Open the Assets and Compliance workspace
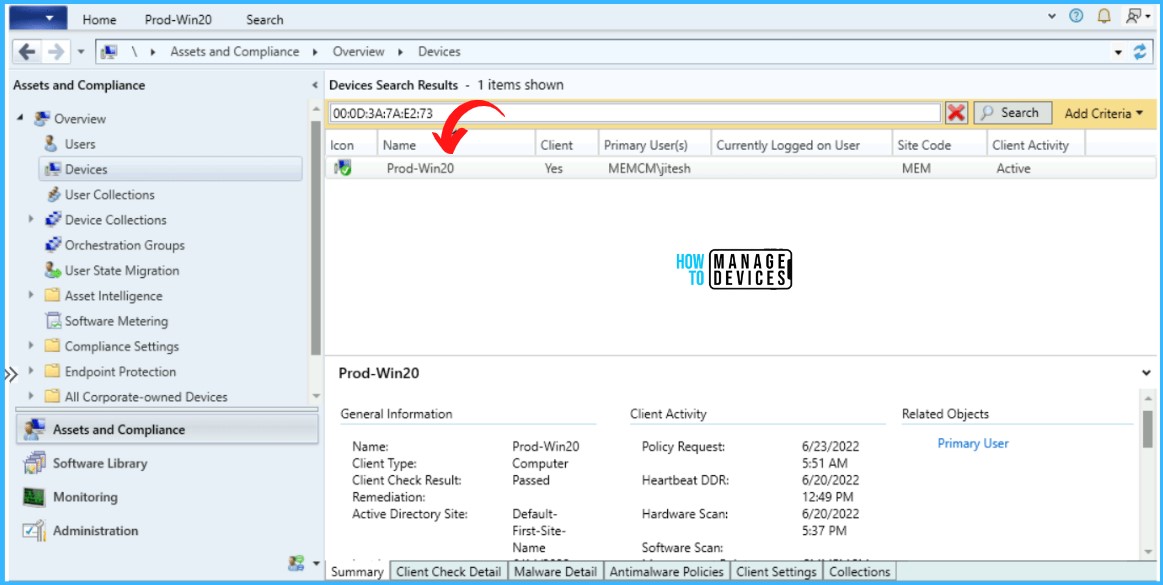The image size is (1163, 585). [x=167, y=429]
